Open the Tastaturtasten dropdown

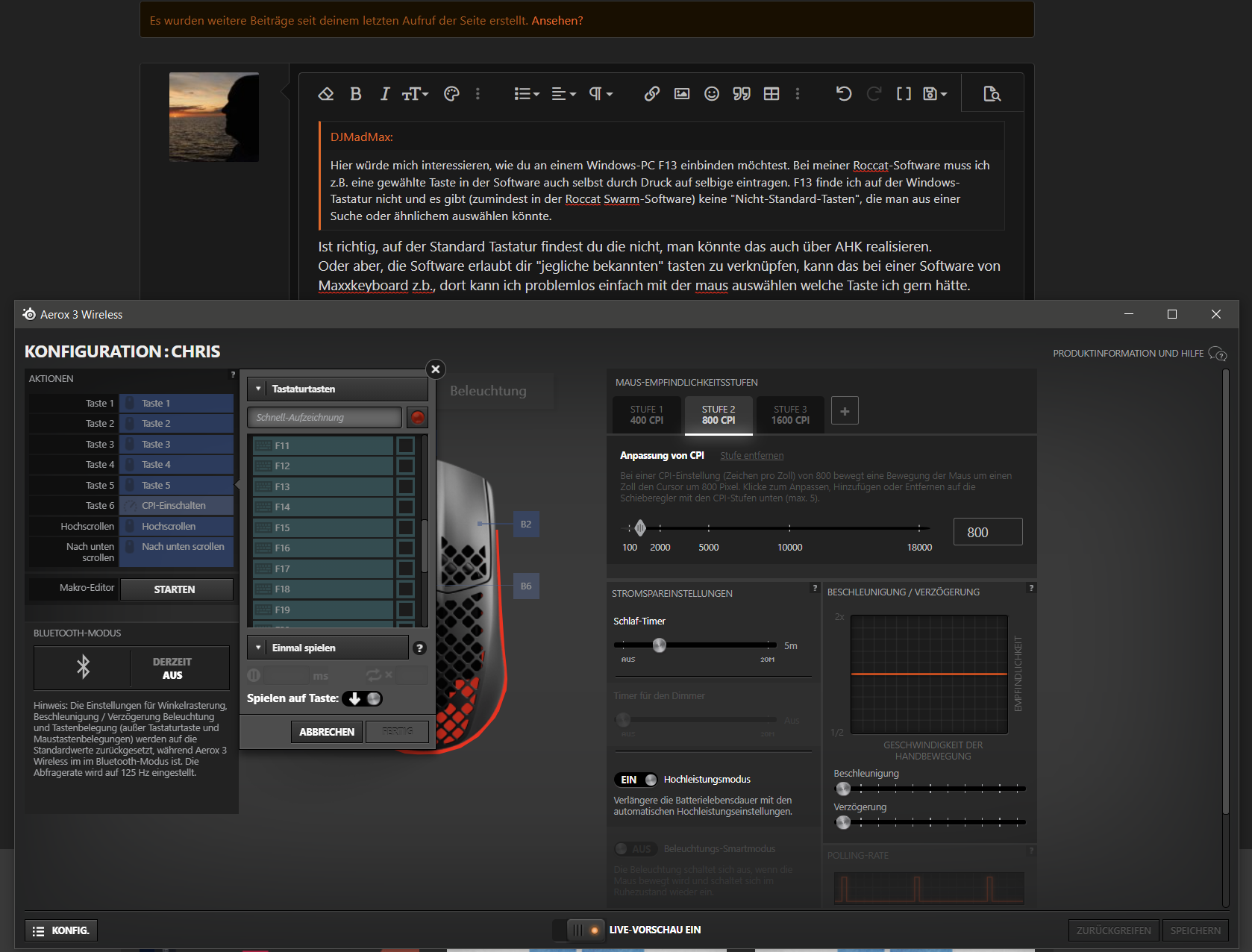pos(337,389)
